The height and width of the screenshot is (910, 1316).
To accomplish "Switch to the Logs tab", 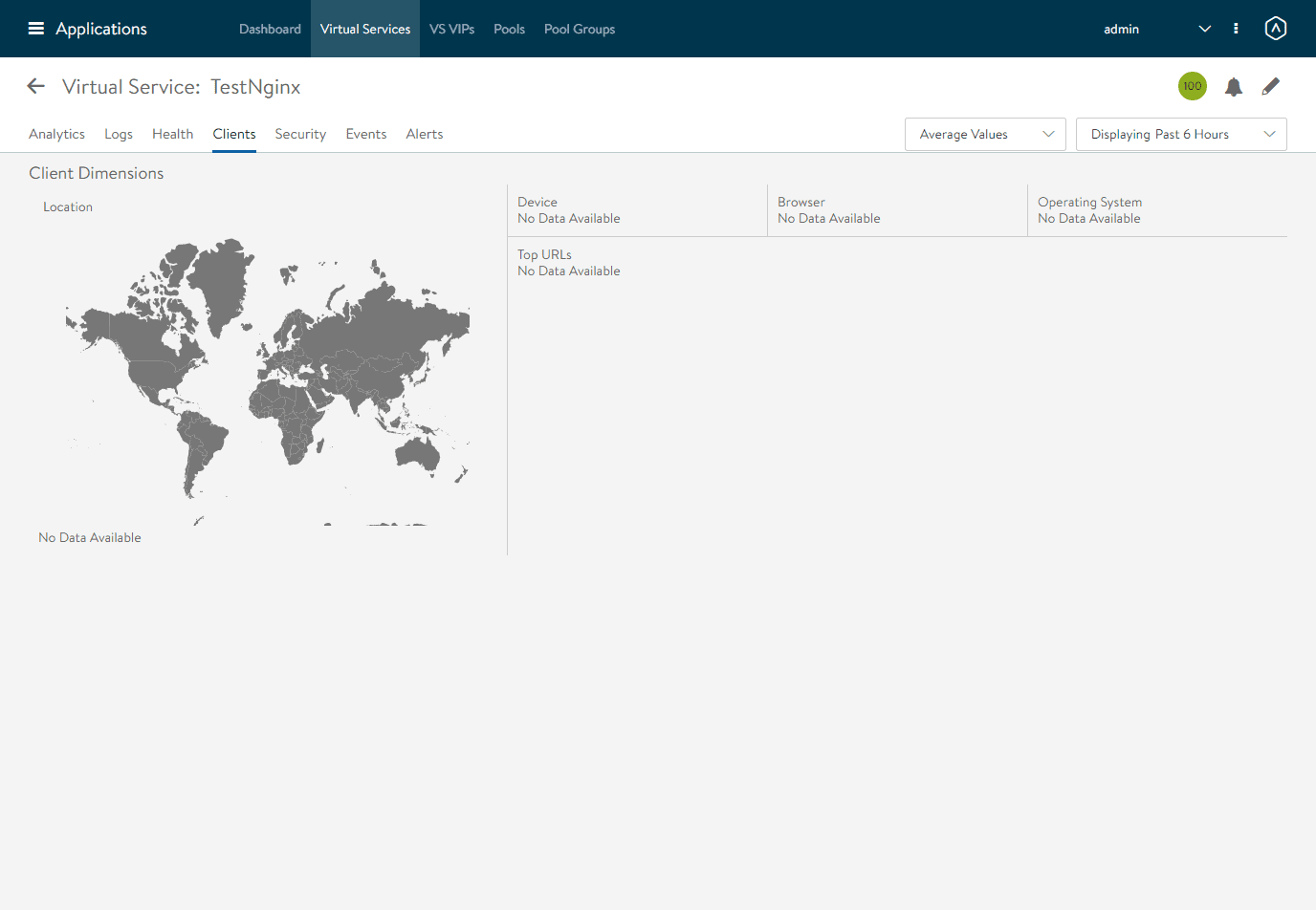I will click(x=119, y=135).
